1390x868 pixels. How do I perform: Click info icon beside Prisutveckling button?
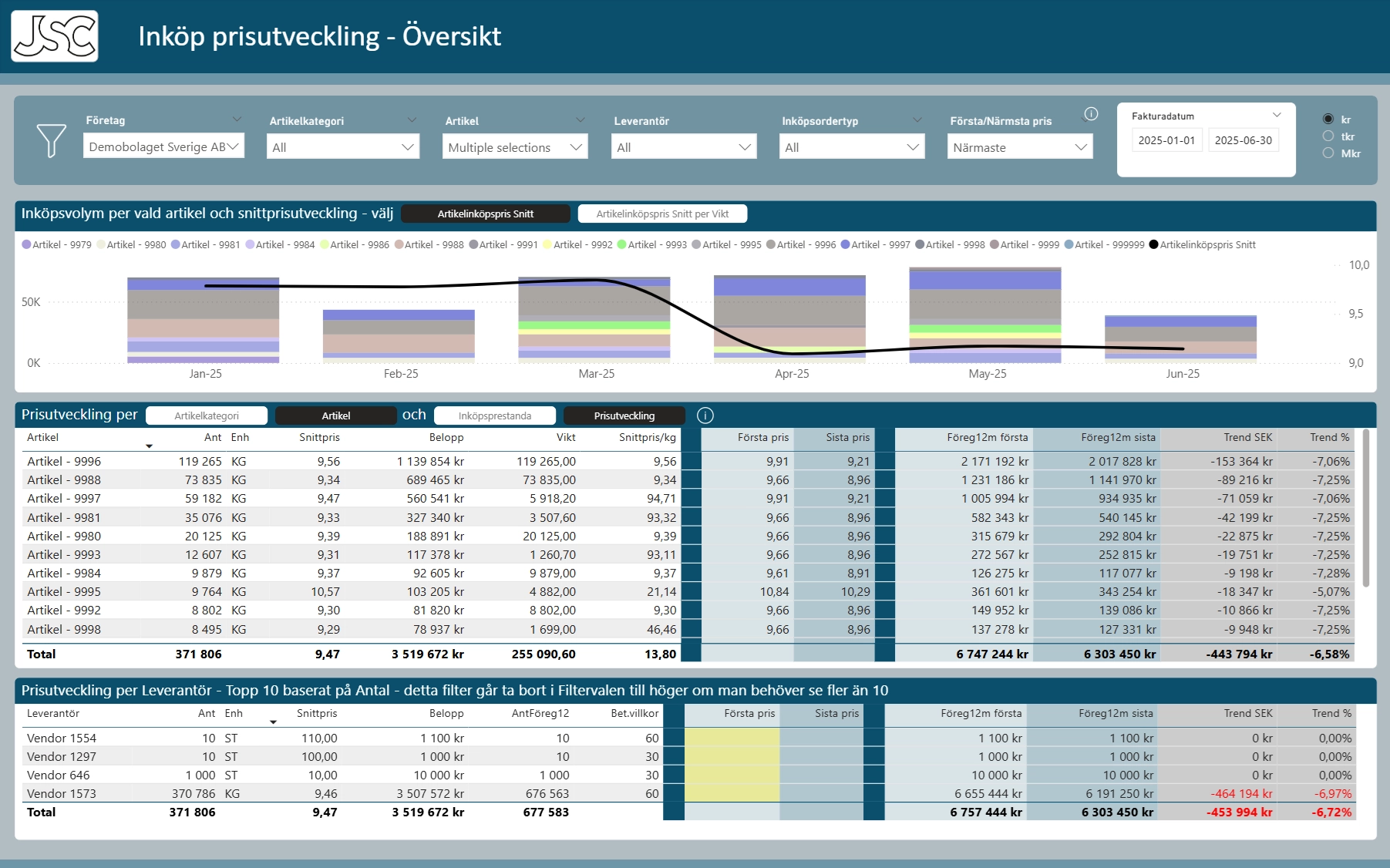[x=705, y=415]
